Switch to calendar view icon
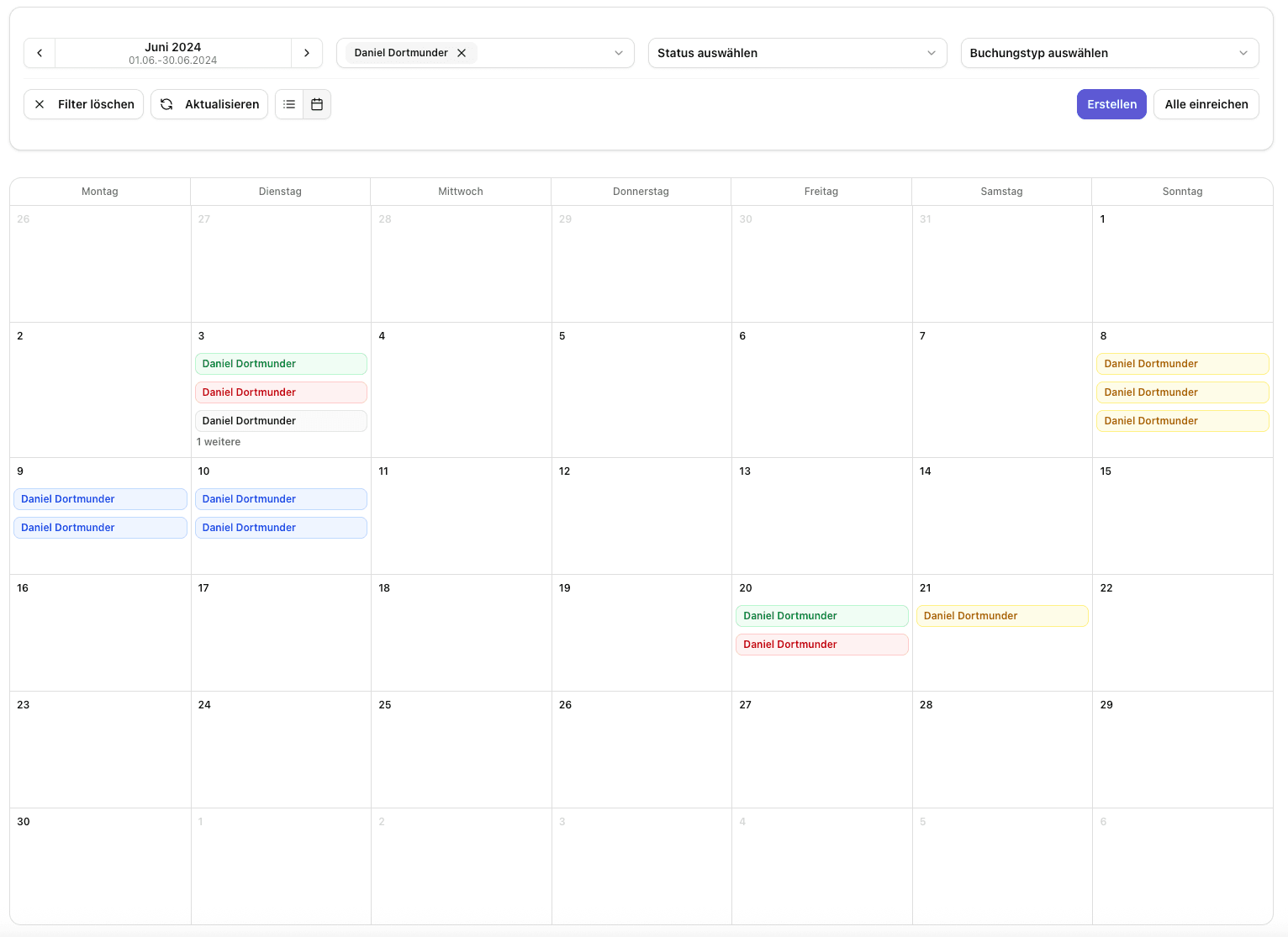 coord(317,104)
